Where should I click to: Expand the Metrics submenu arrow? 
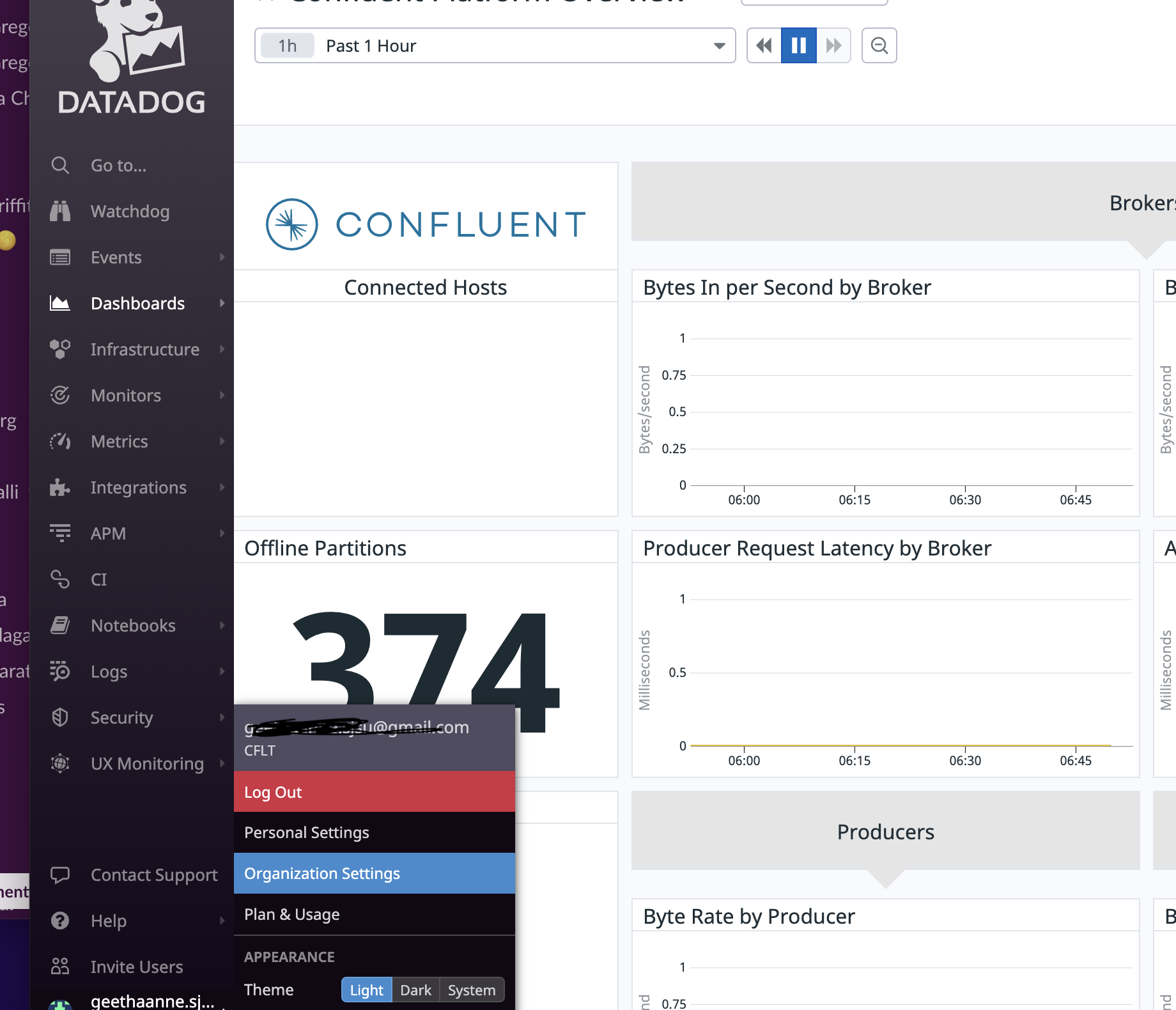pyautogui.click(x=222, y=441)
